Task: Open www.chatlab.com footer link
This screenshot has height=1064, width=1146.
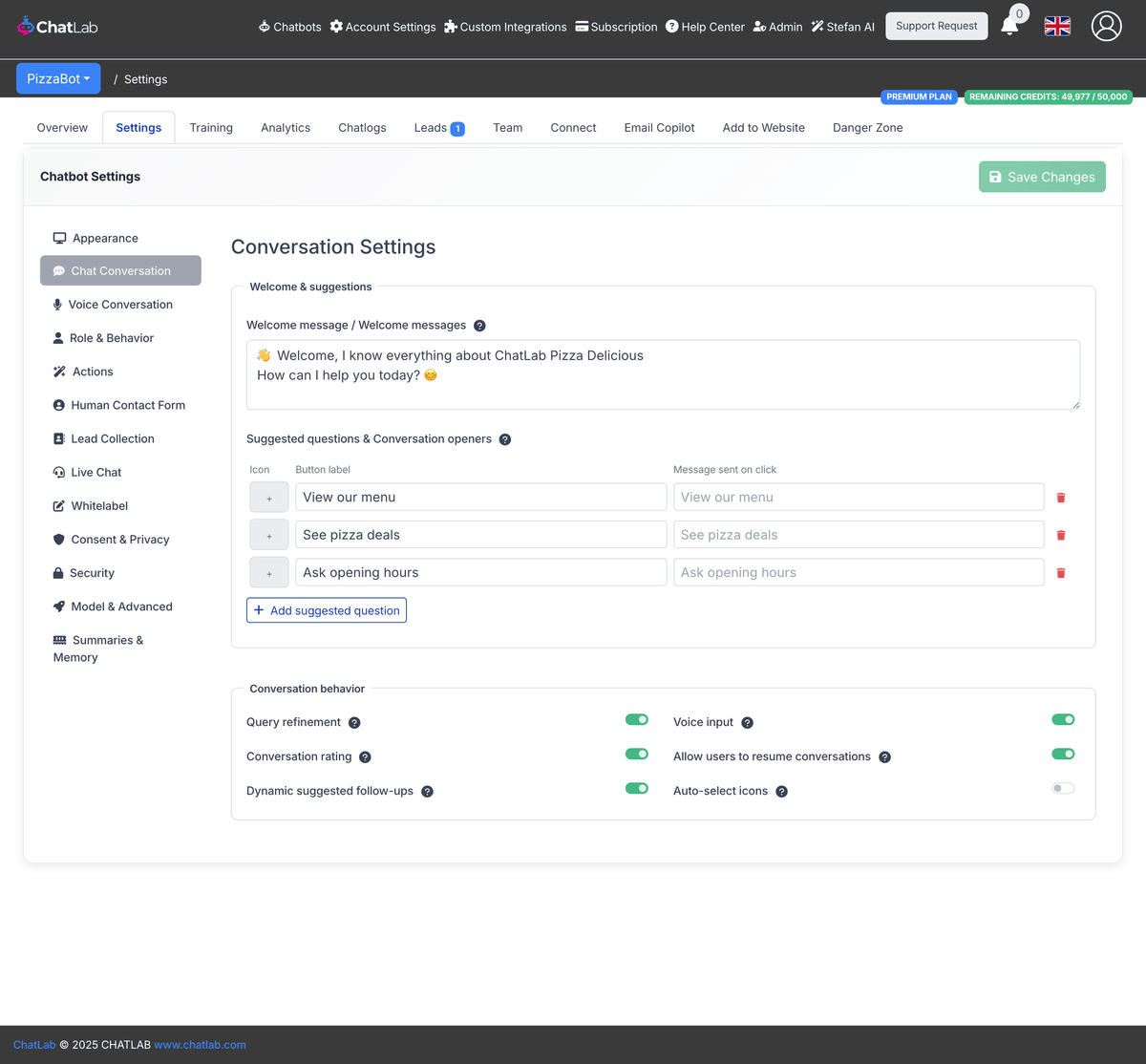Action: [200, 1045]
